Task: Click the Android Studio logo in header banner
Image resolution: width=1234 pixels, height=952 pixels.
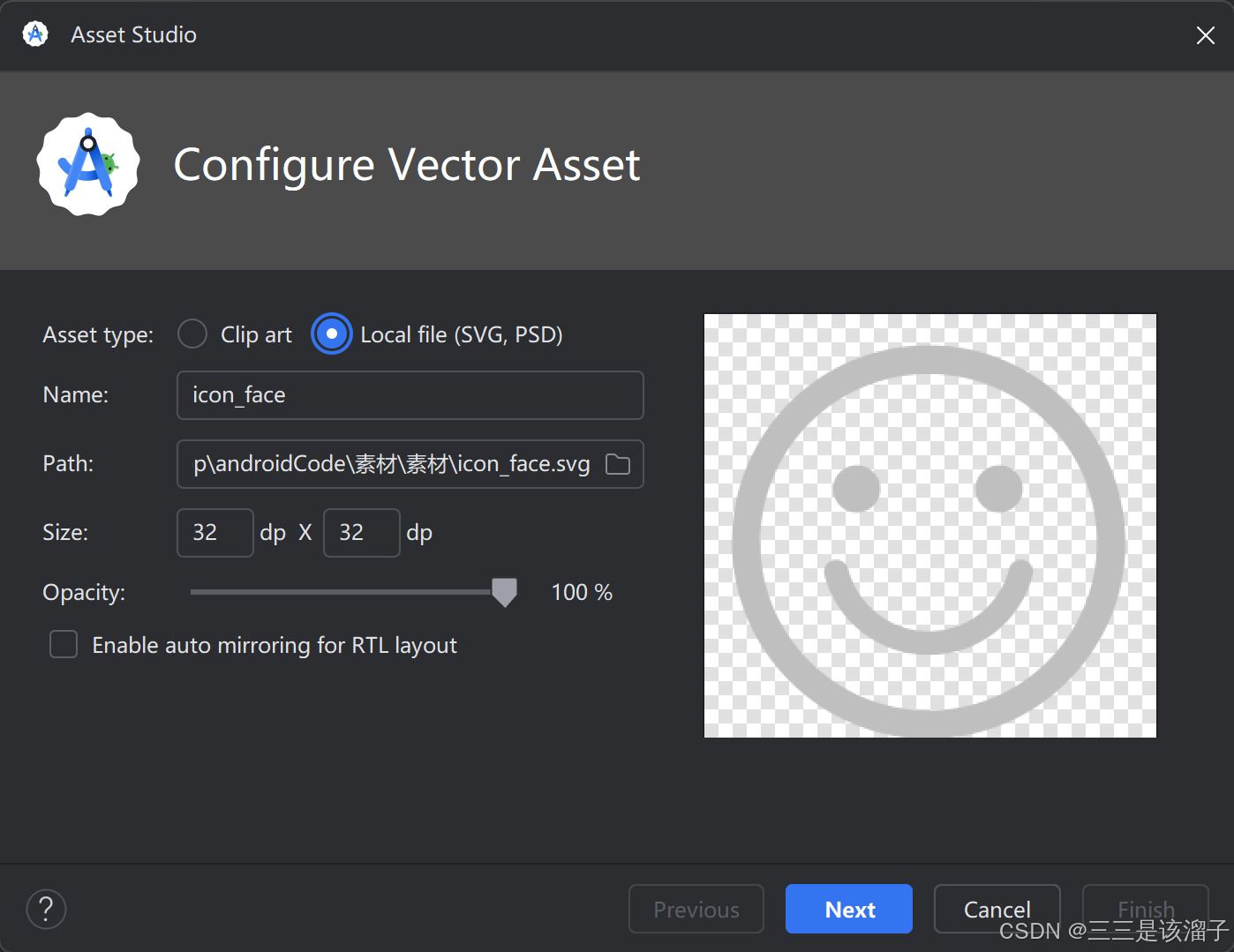Action: (x=88, y=164)
